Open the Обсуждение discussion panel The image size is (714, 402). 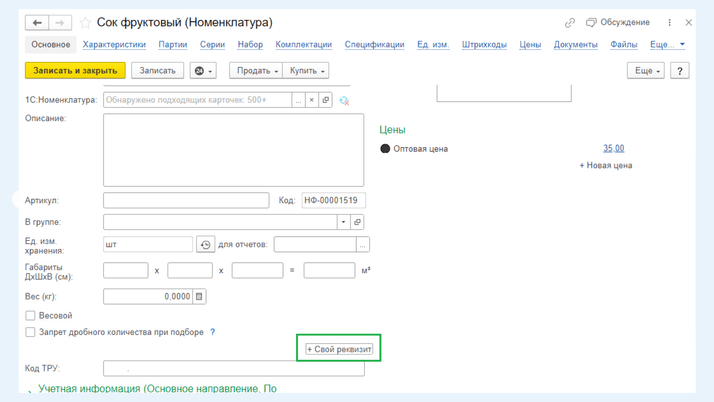(x=618, y=22)
